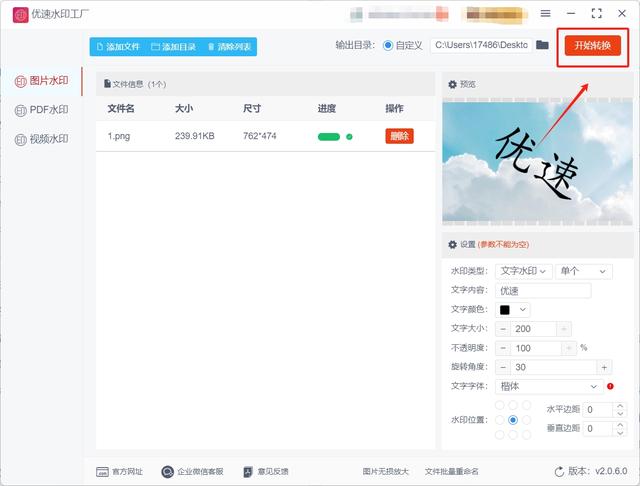Click the 239.91KB size cell
The image size is (640, 486).
pyautogui.click(x=195, y=136)
